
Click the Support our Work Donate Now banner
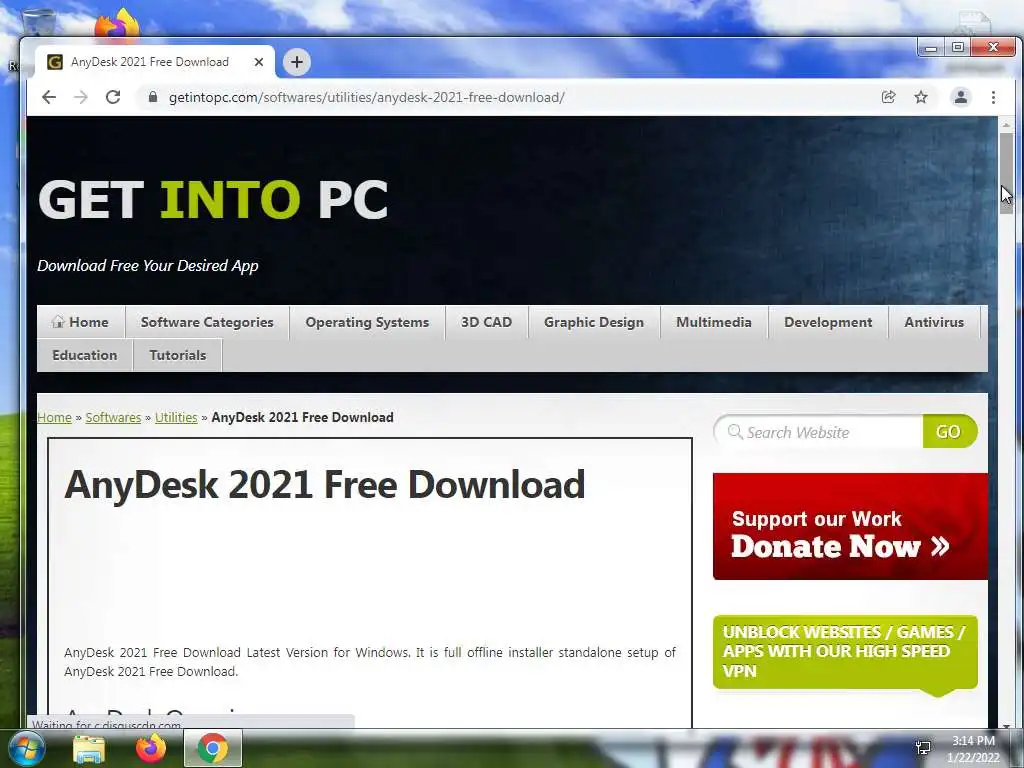[x=850, y=526]
